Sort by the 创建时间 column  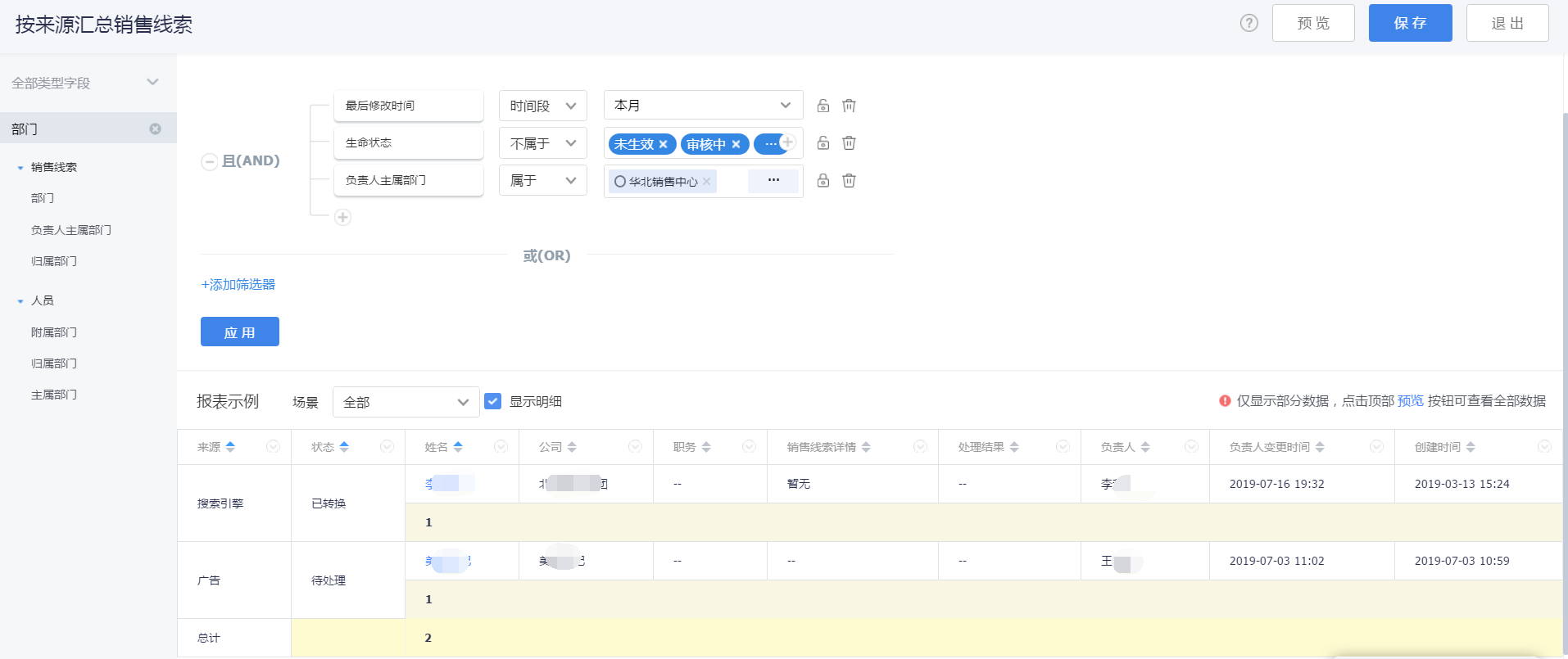point(1471,447)
